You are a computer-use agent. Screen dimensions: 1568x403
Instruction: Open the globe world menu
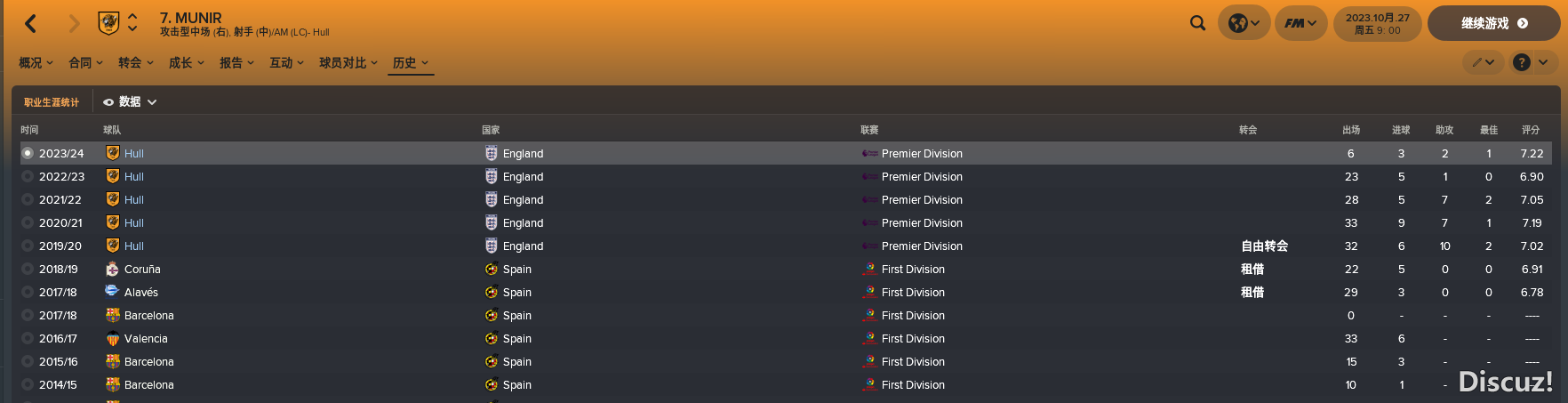pos(1244,23)
